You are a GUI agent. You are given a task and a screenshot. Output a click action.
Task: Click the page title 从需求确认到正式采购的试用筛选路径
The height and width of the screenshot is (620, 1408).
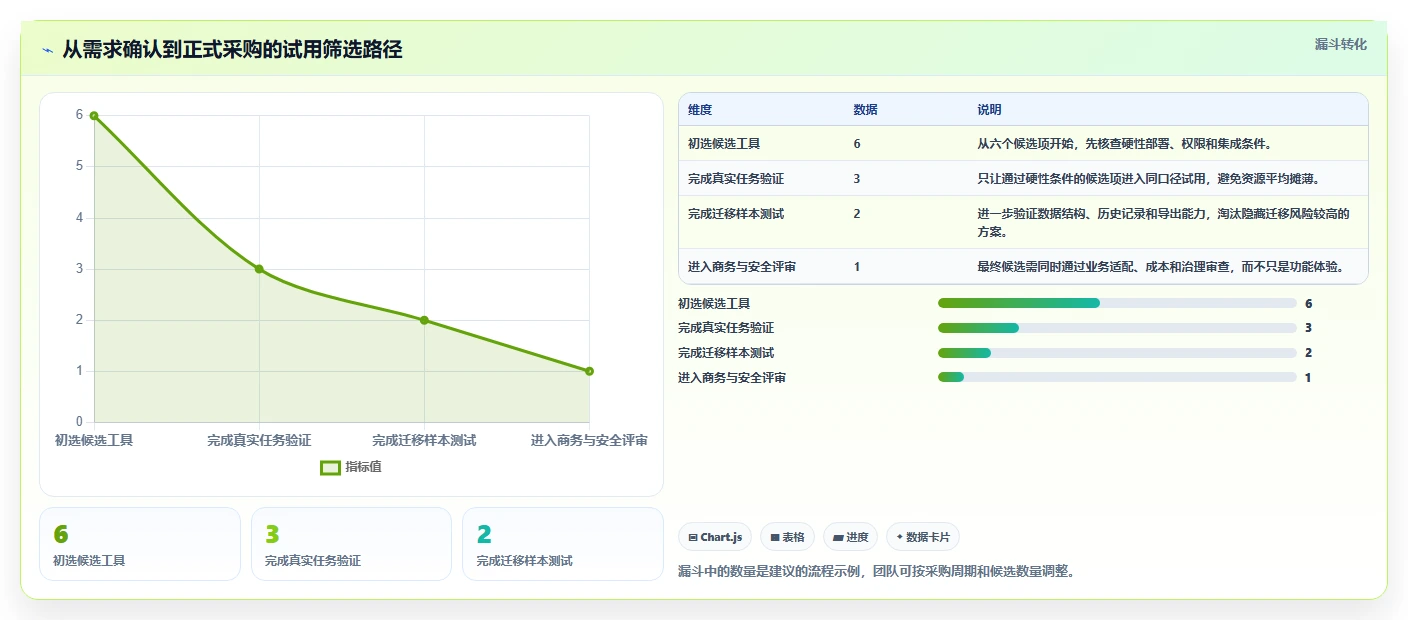pyautogui.click(x=232, y=49)
